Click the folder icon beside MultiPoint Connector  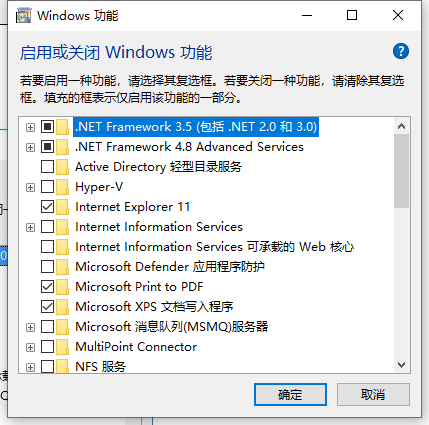[62, 347]
